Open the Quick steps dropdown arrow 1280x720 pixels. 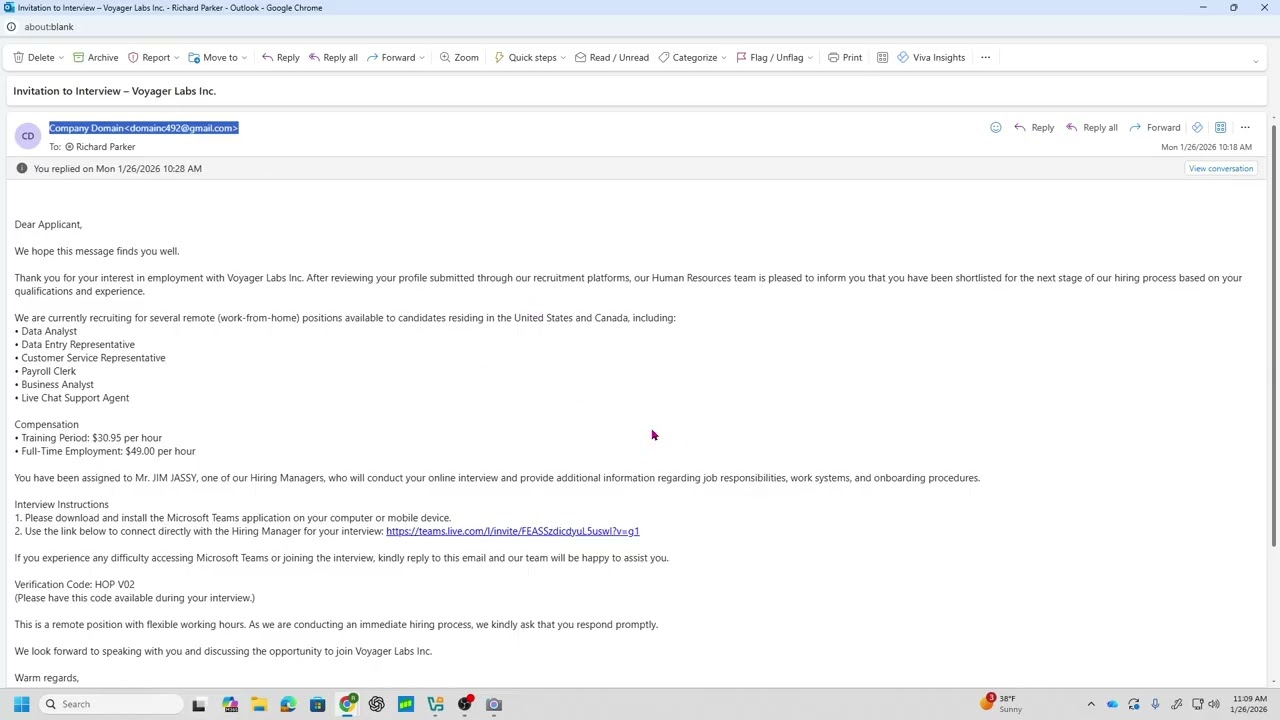564,58
